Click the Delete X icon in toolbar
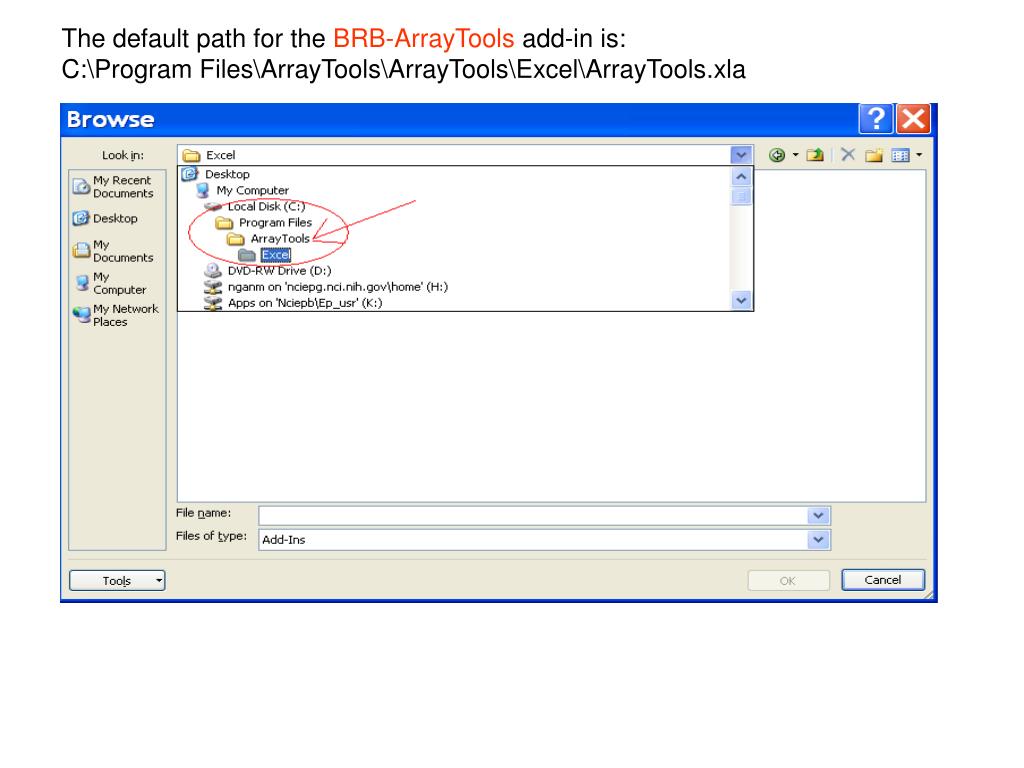The image size is (1024, 768). [848, 155]
